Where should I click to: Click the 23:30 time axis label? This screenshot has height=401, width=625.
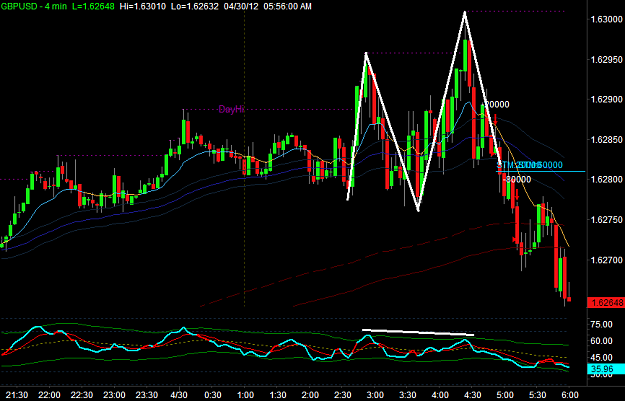147,395
